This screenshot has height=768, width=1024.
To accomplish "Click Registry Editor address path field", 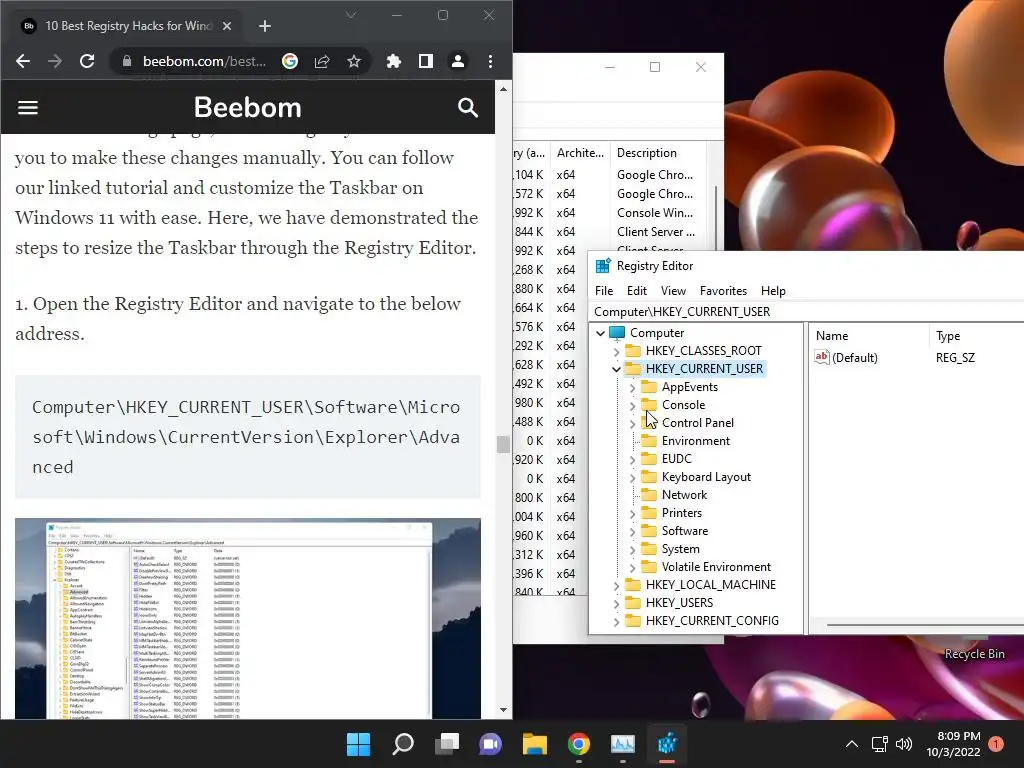I will (x=807, y=312).
